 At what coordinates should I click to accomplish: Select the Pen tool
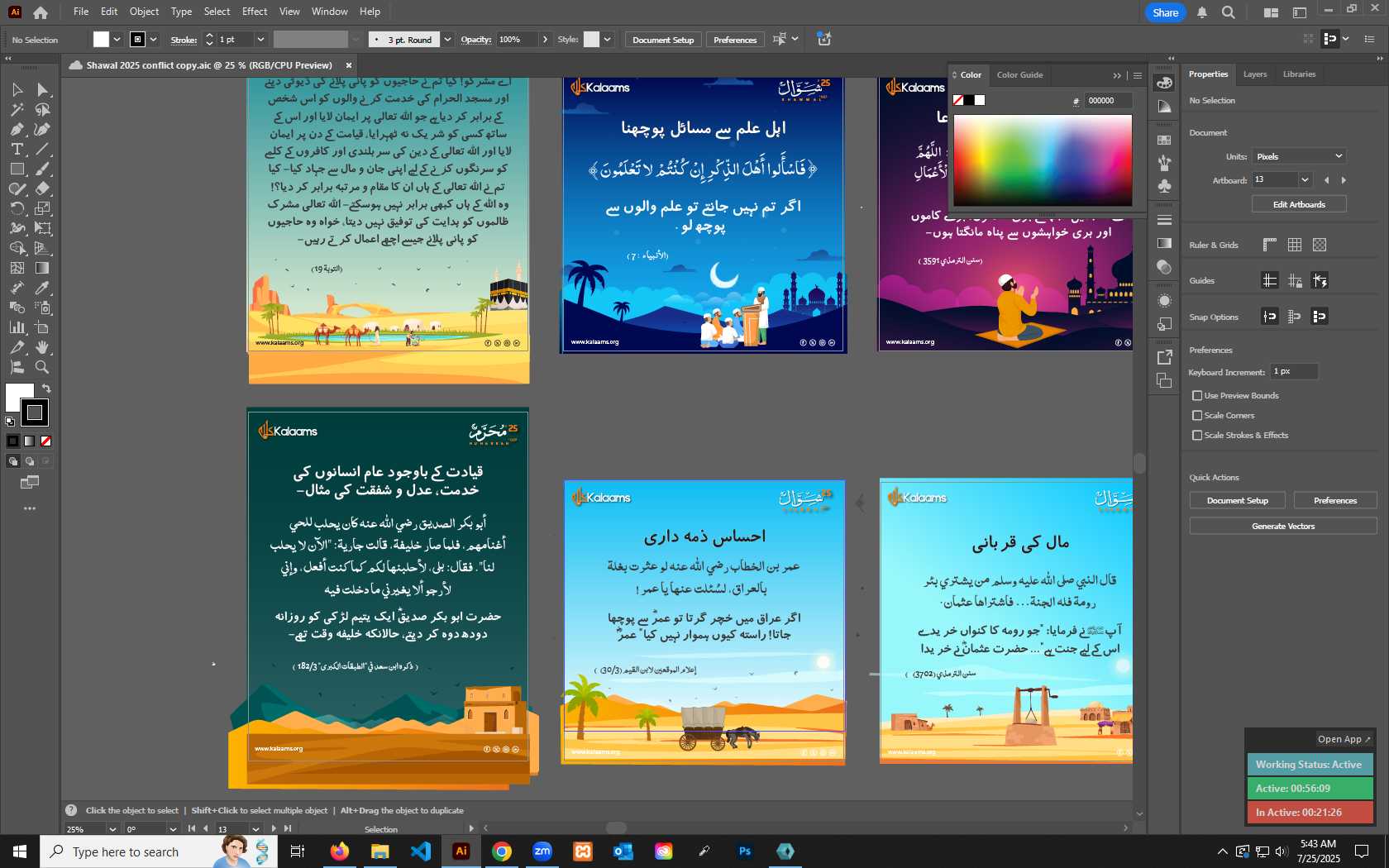(x=17, y=129)
